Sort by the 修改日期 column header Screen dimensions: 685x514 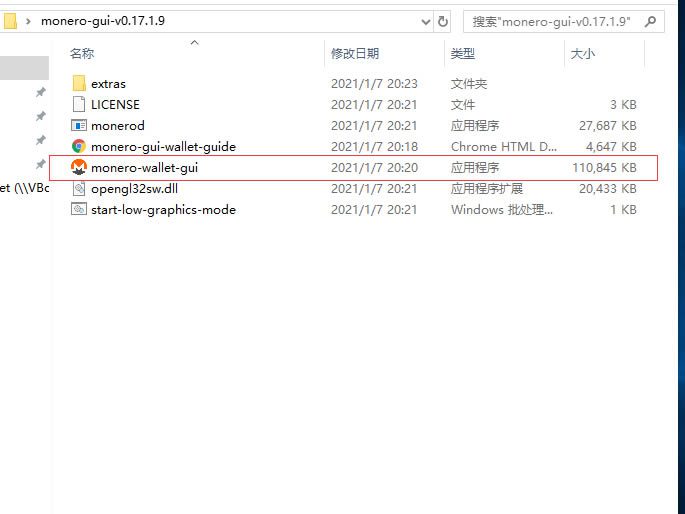[x=355, y=54]
